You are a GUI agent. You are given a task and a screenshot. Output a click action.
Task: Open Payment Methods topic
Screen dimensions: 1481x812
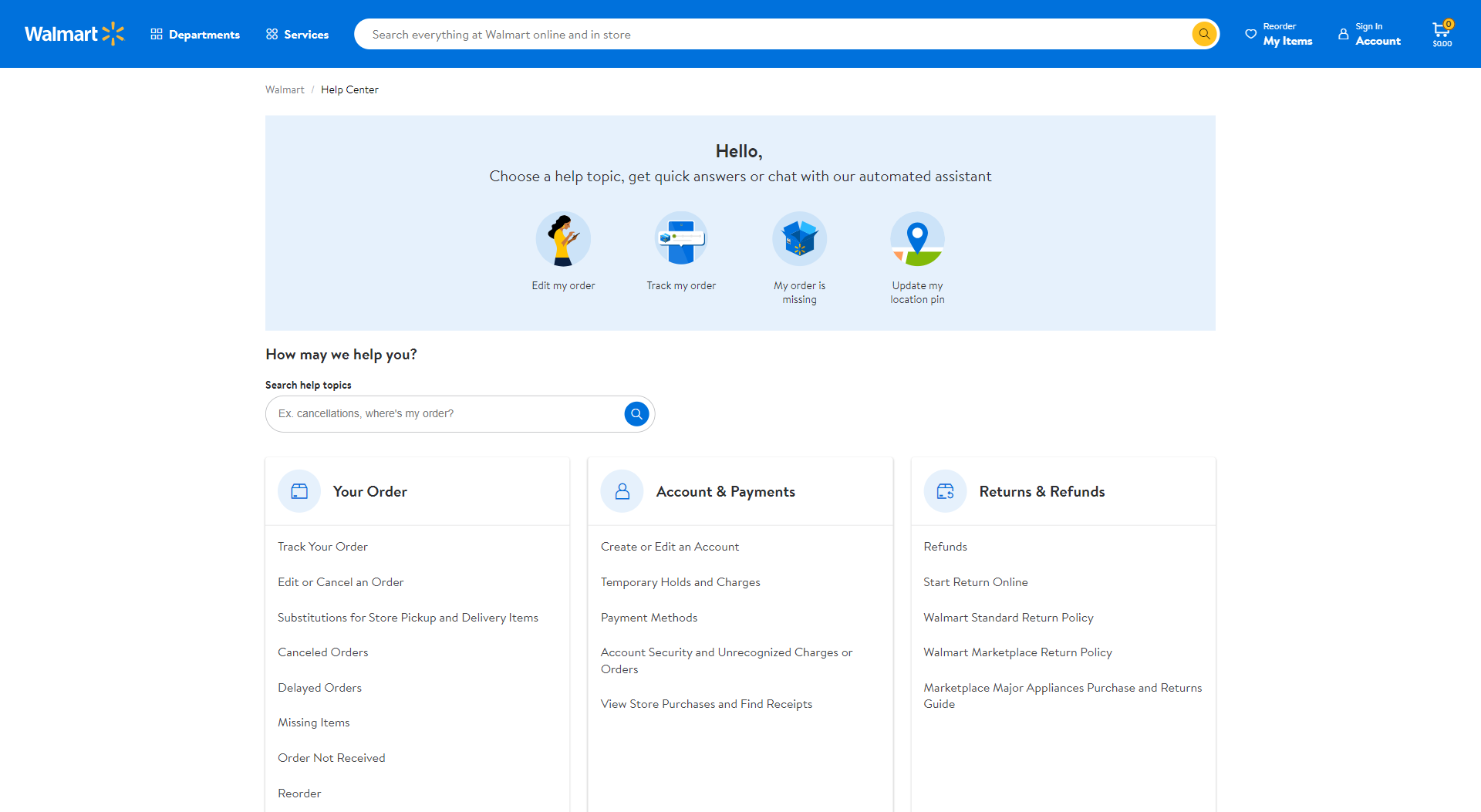click(x=649, y=618)
